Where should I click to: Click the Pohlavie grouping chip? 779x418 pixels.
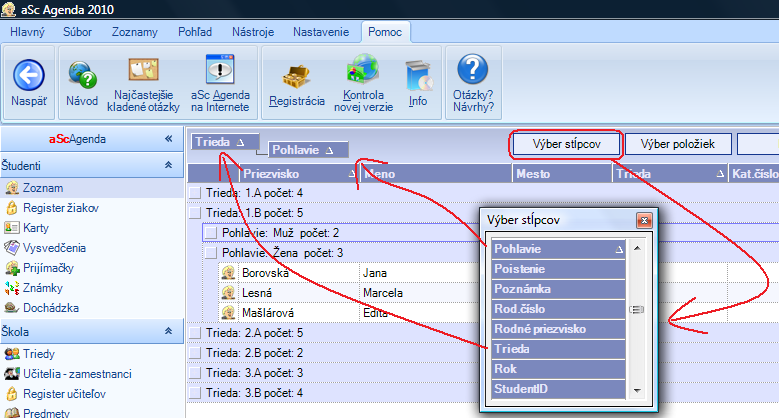point(308,150)
